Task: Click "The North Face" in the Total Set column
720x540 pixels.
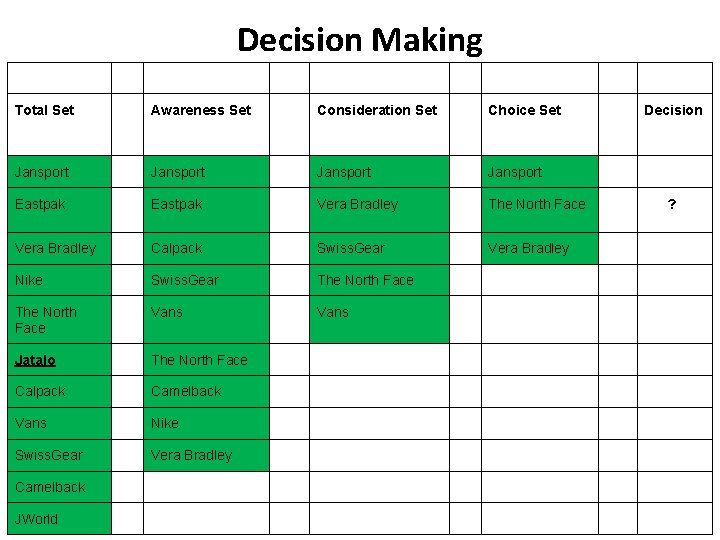Action: 46,320
